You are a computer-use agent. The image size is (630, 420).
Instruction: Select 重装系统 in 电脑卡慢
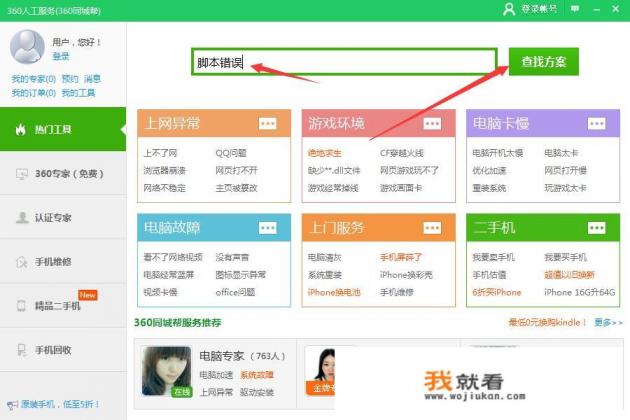pos(489,188)
